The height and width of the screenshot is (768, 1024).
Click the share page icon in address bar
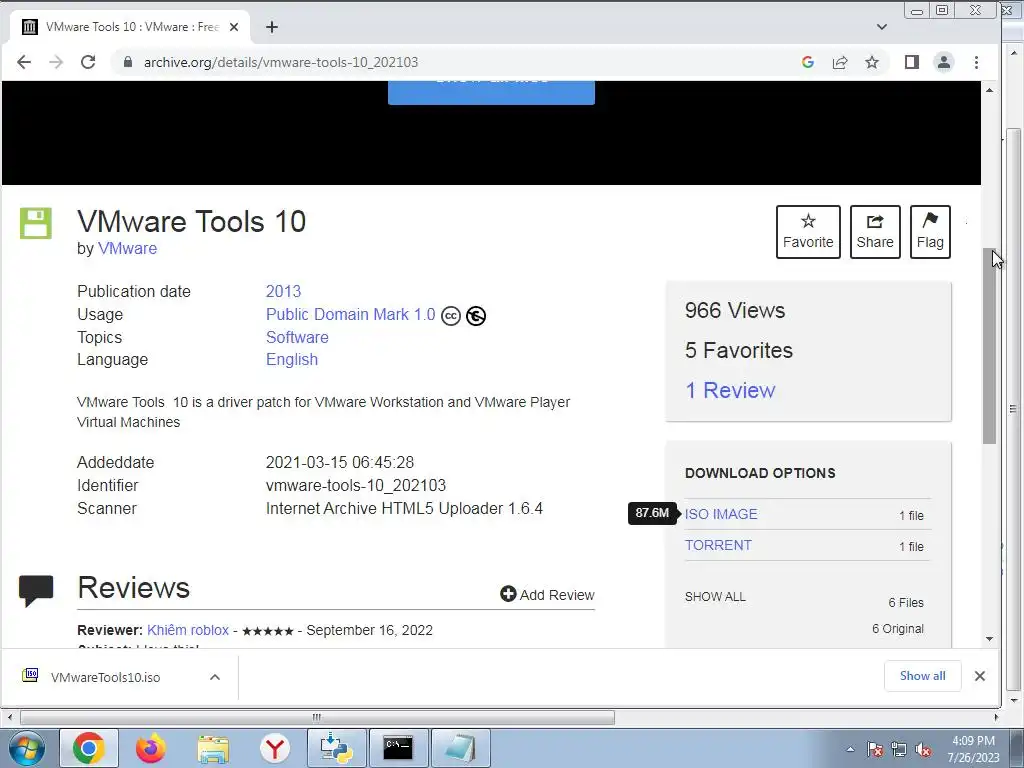840,62
